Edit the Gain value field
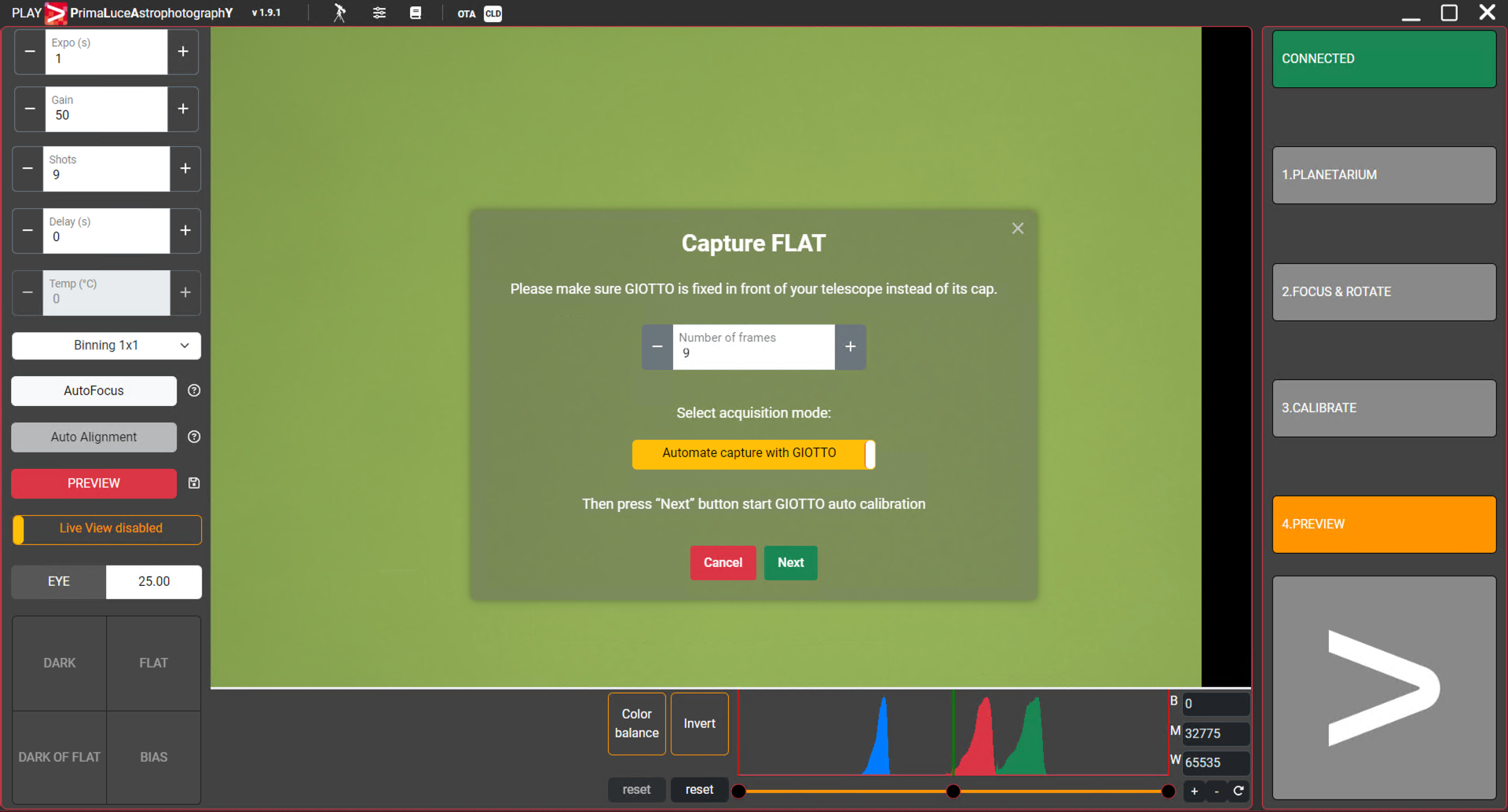Image resolution: width=1508 pixels, height=812 pixels. coord(106,109)
